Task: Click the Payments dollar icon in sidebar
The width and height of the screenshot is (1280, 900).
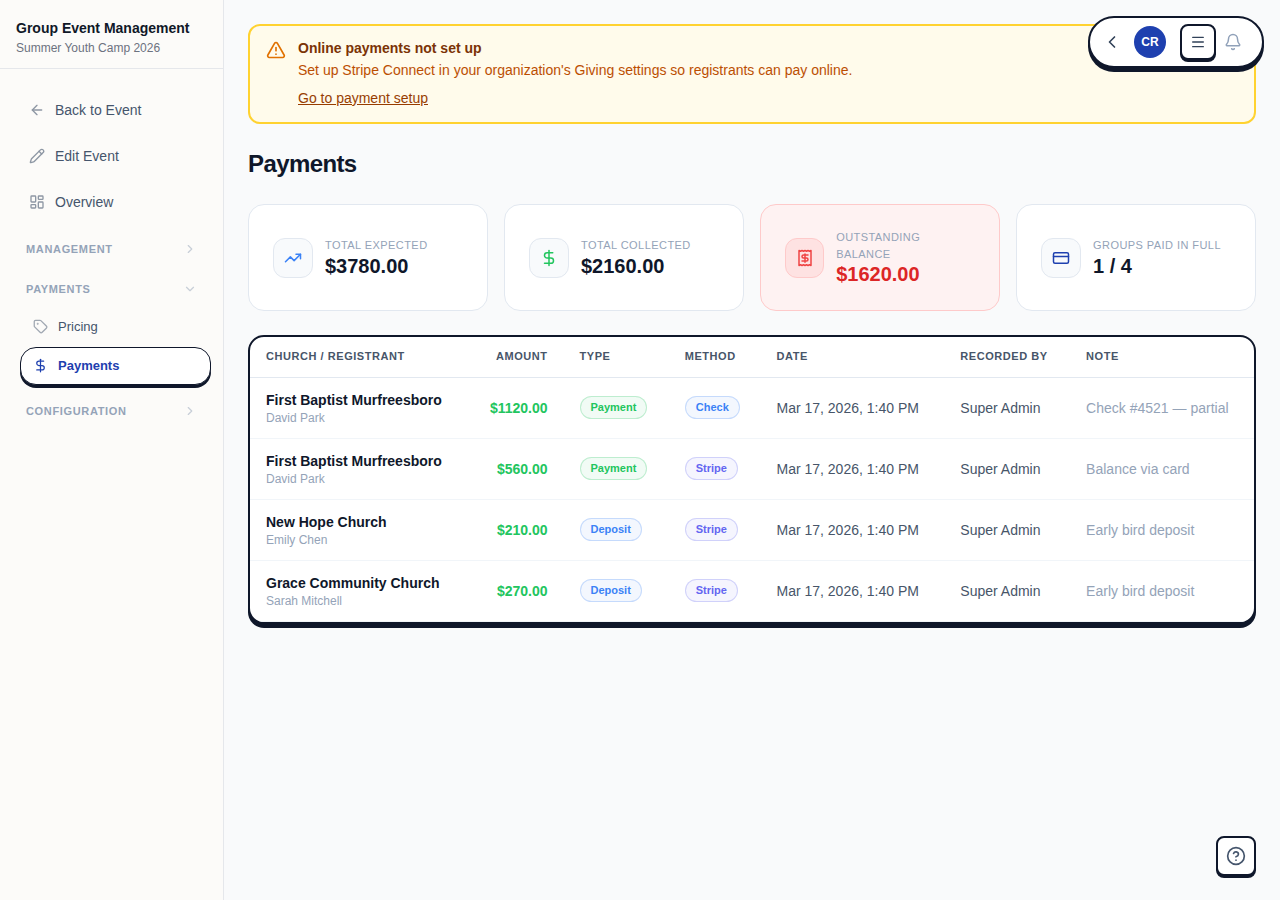Action: click(x=40, y=365)
